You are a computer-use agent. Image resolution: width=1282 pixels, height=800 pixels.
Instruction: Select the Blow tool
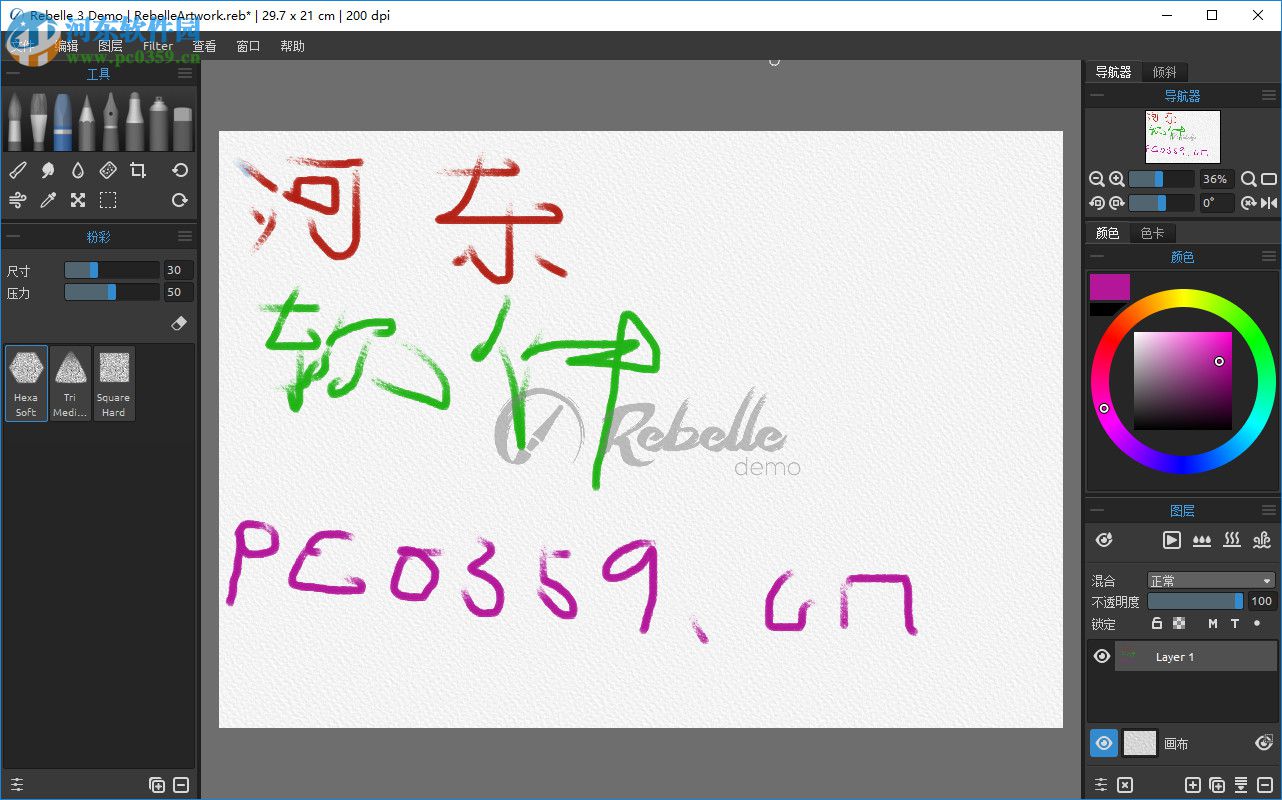click(17, 198)
